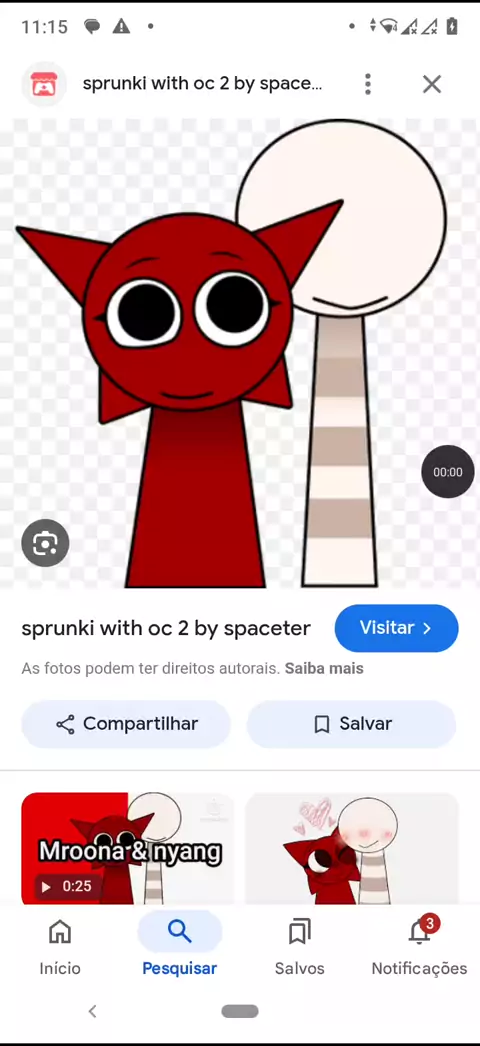The image size is (480, 1046).
Task: Tap the home gesture pill
Action: tap(240, 1011)
